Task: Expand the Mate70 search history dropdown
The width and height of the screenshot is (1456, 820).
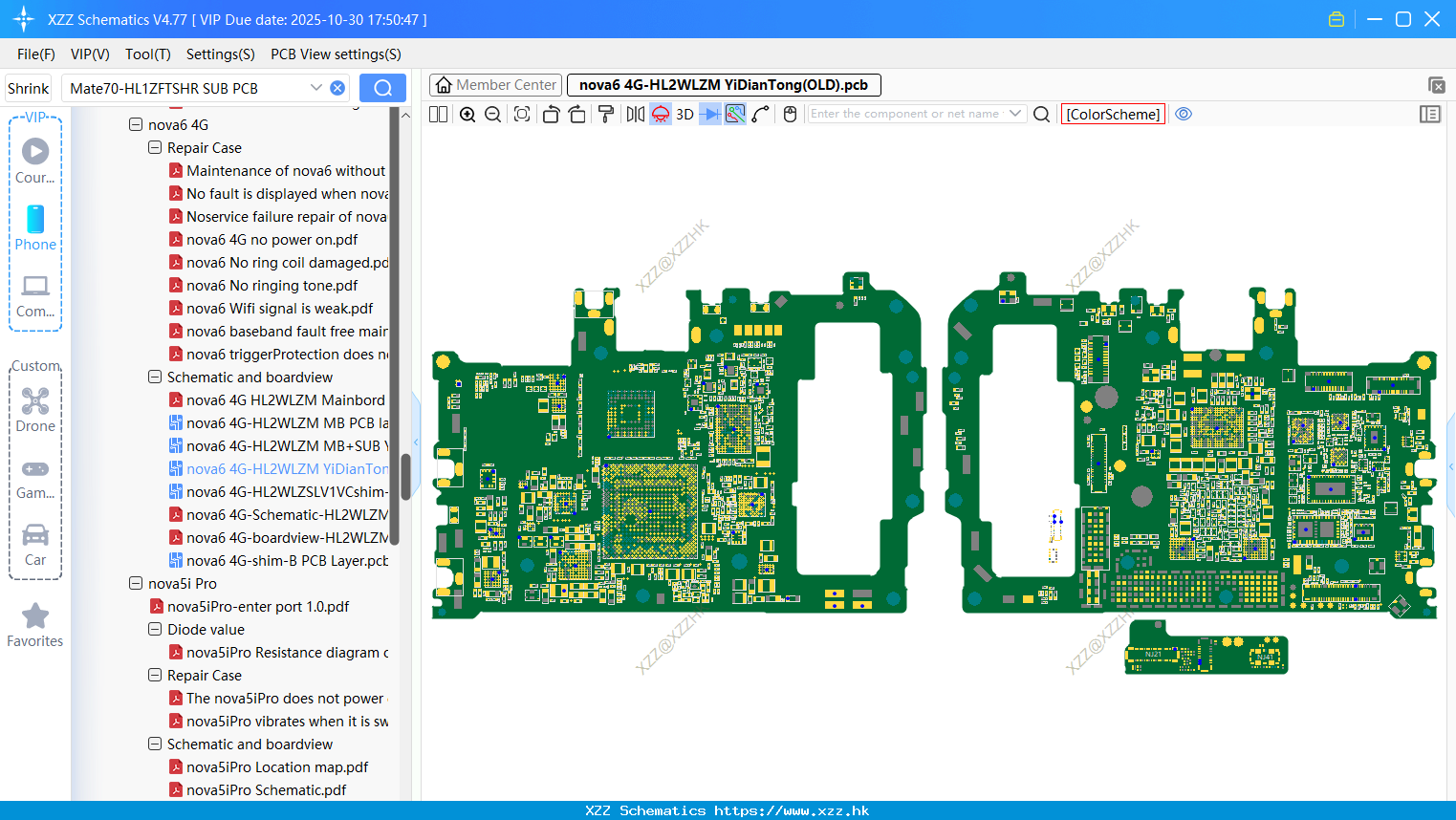Action: tap(316, 88)
